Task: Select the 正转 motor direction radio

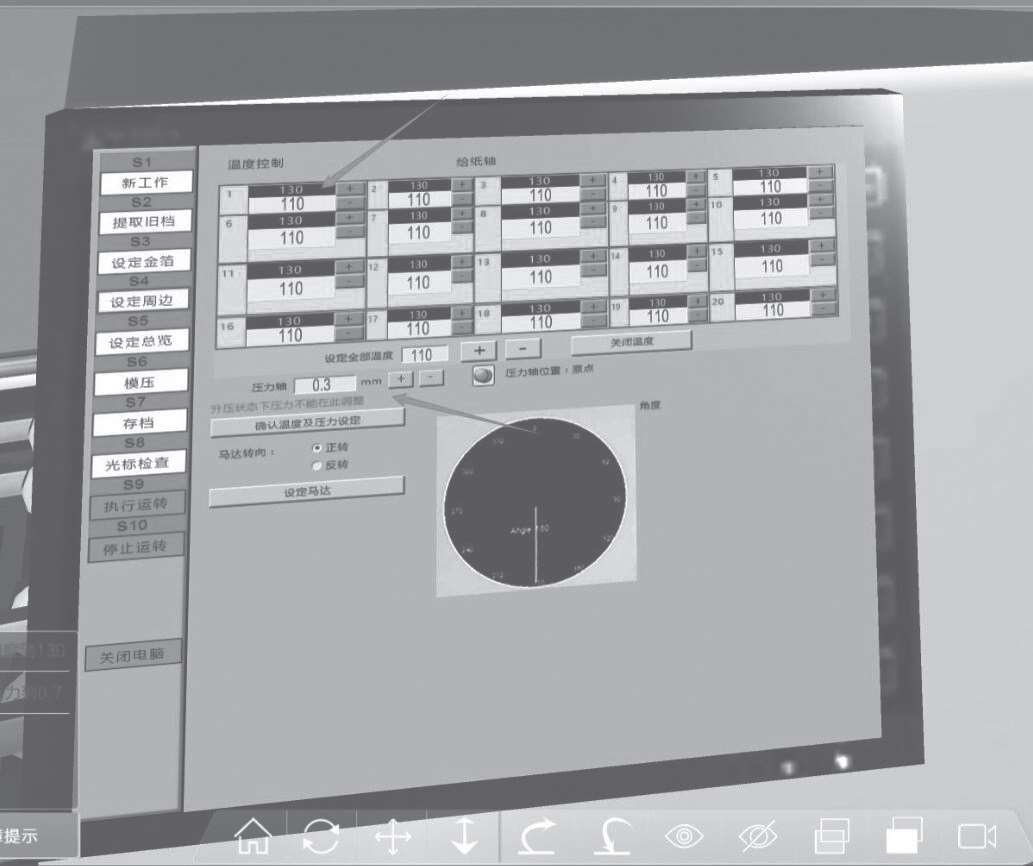Action: (x=317, y=448)
